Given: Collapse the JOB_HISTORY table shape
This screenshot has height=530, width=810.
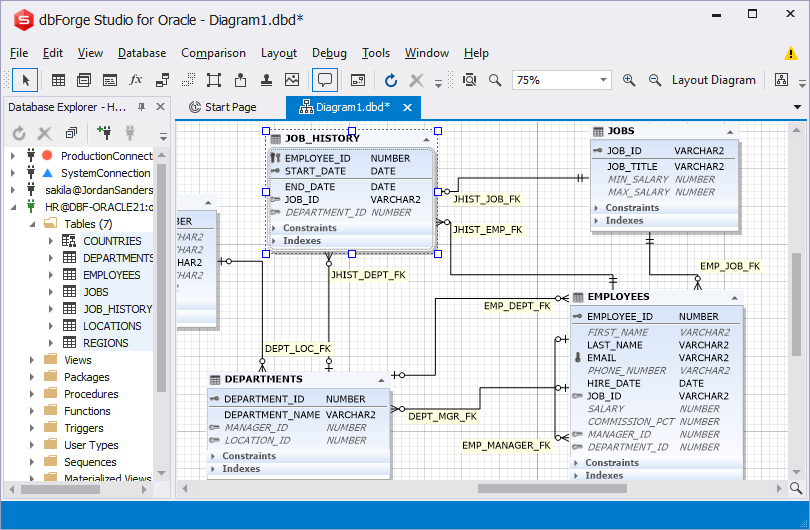Looking at the screenshot, I should (x=427, y=140).
